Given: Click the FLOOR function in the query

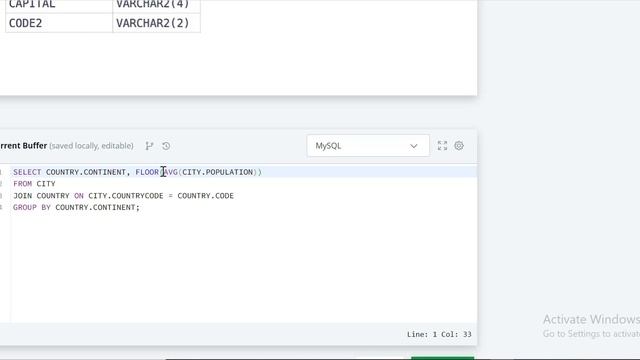Looking at the screenshot, I should tap(147, 172).
